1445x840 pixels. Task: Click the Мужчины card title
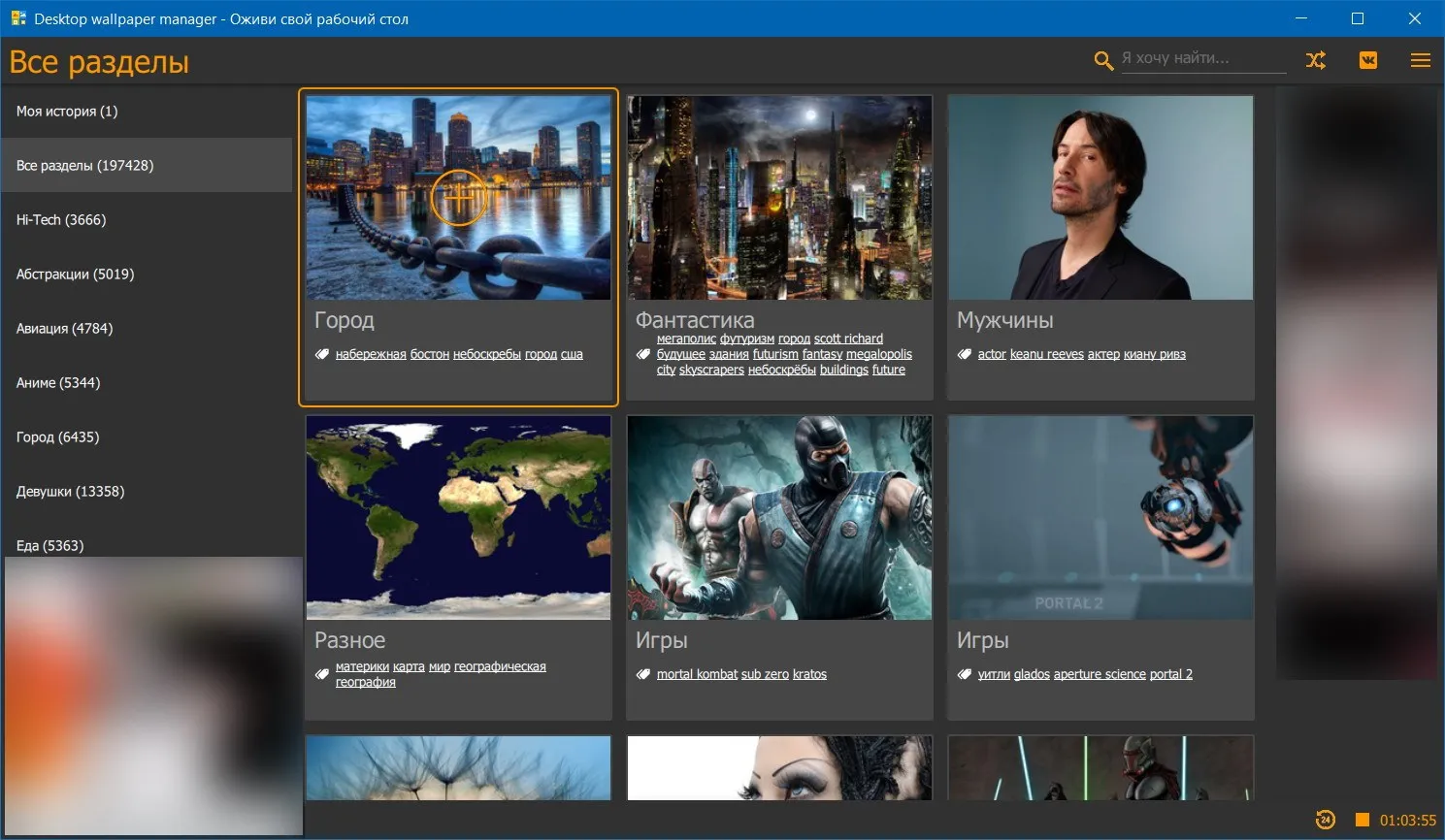[x=1004, y=320]
